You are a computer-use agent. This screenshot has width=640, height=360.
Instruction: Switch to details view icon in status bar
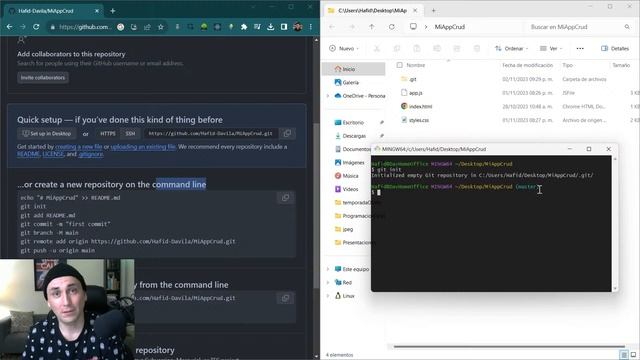pyautogui.click(x=624, y=355)
